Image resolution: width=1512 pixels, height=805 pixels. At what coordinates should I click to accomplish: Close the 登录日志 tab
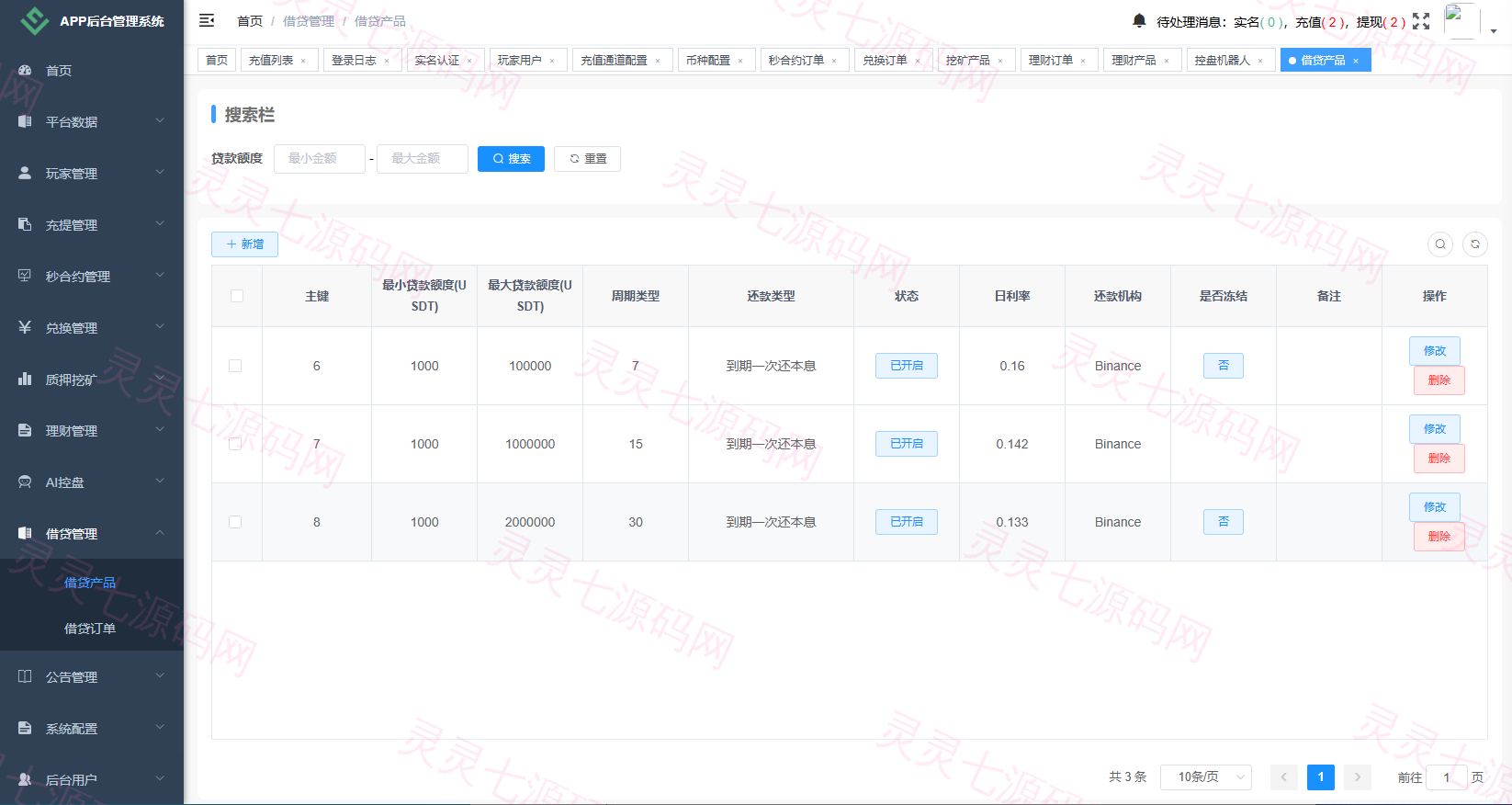[387, 61]
